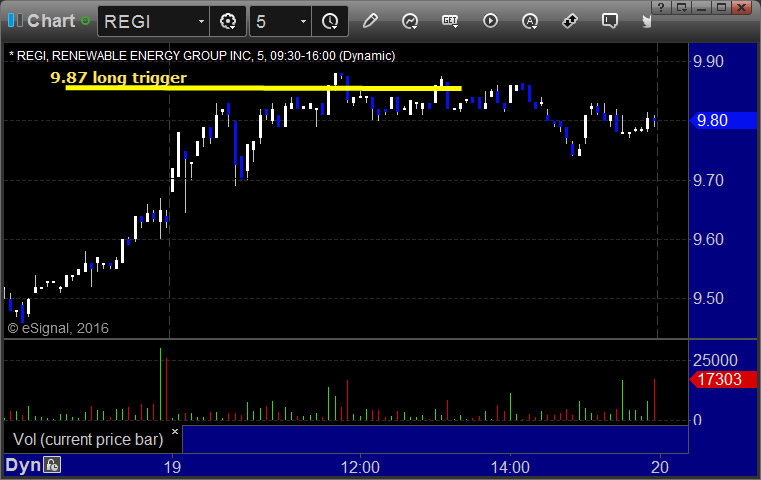The height and width of the screenshot is (480, 761).
Task: Click the date 19 on time axis
Action: click(172, 467)
